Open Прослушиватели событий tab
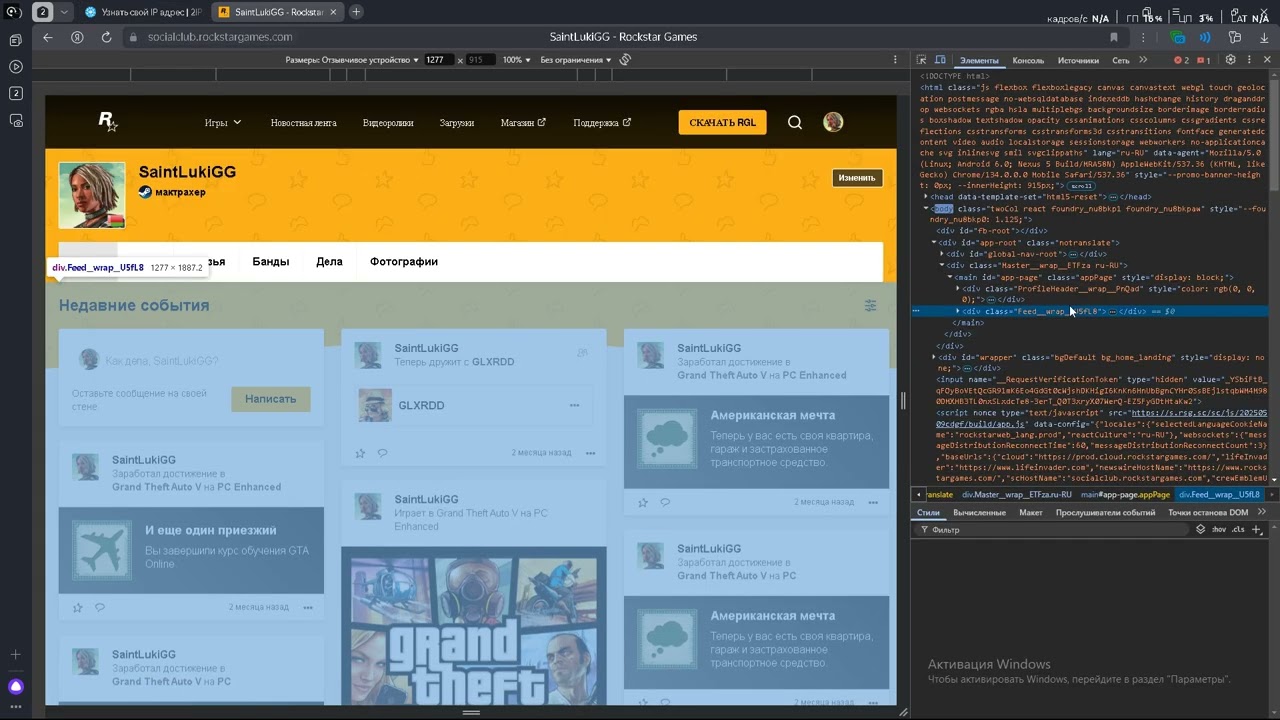 [1105, 513]
